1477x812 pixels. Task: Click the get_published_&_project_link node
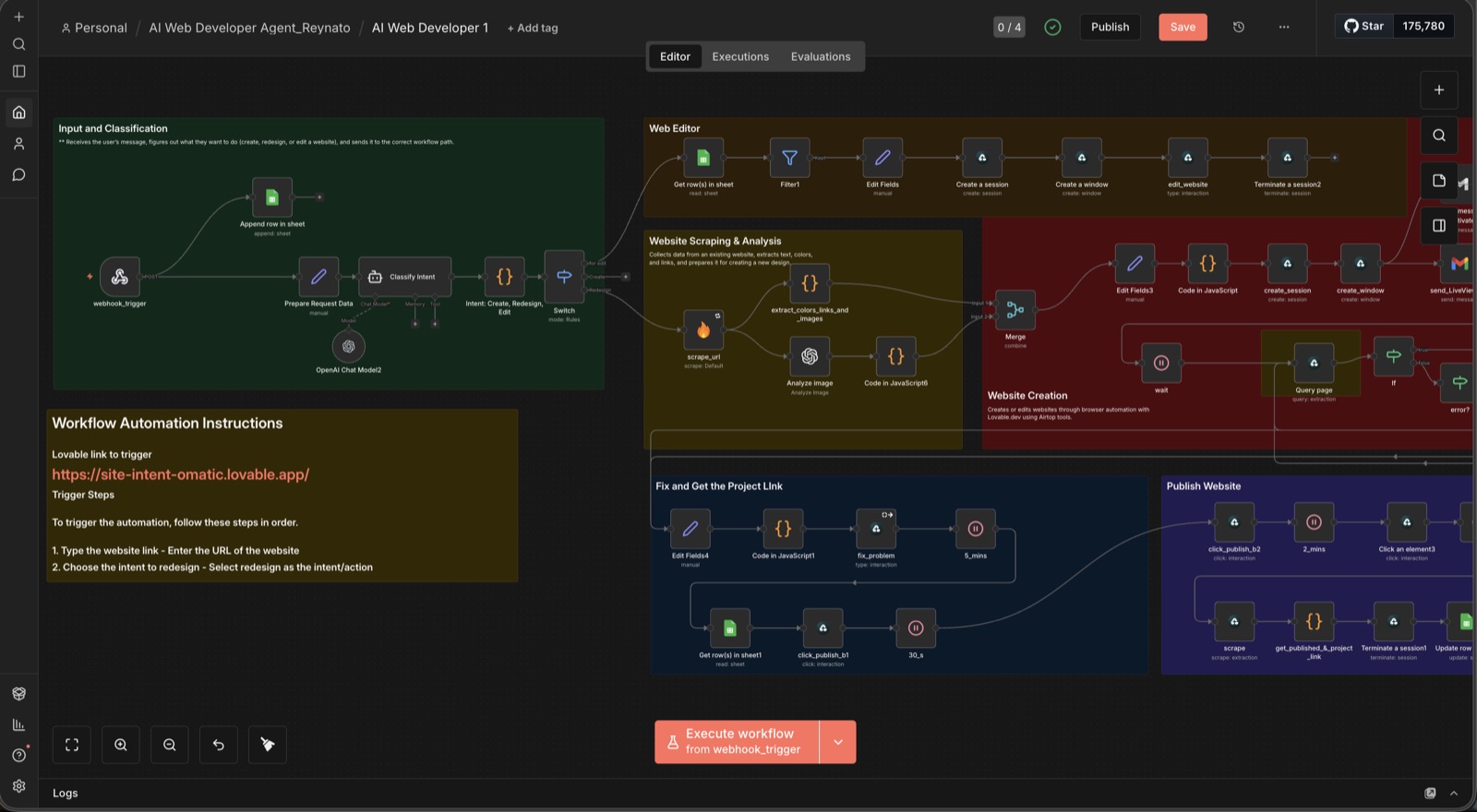(x=1314, y=622)
